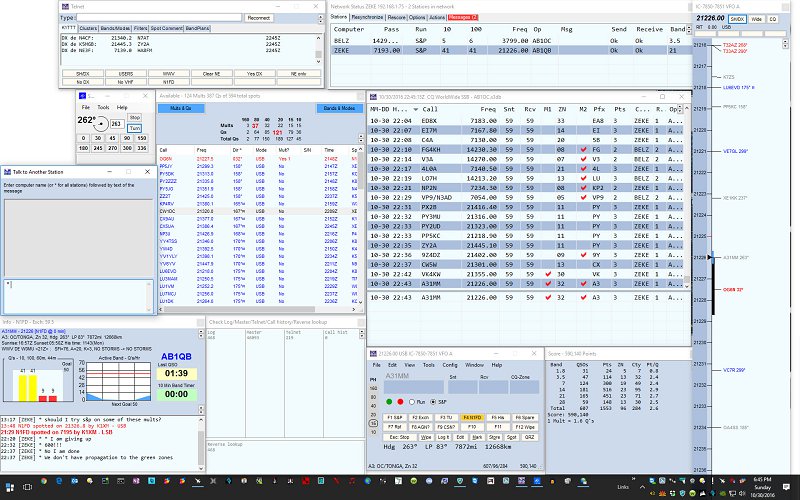
Task: Click the spinner arrows beside Telnet Reconnect
Action: pyautogui.click(x=321, y=18)
